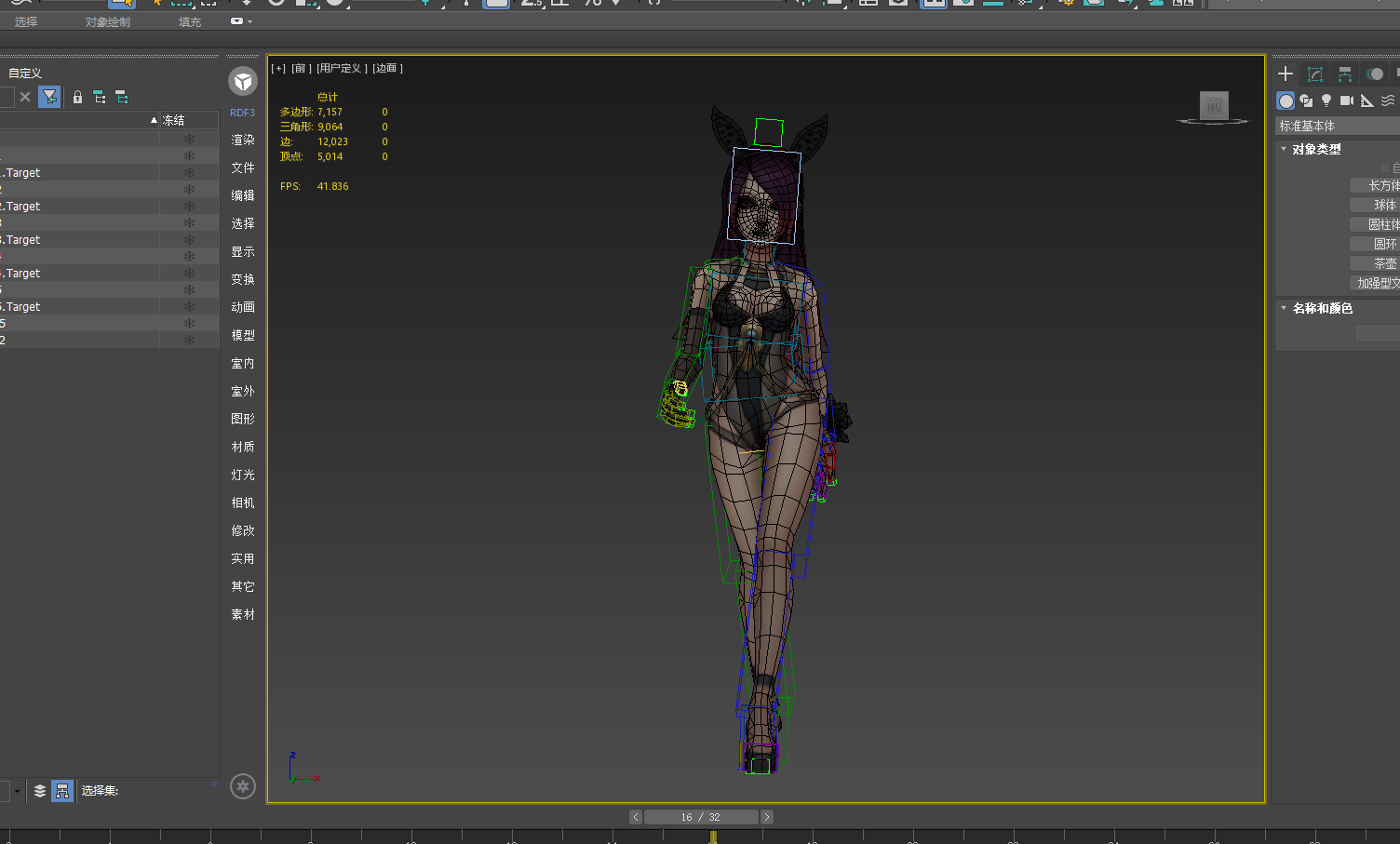Switch to the Hierarchy panel icon
Image resolution: width=1400 pixels, height=844 pixels.
pos(1345,74)
